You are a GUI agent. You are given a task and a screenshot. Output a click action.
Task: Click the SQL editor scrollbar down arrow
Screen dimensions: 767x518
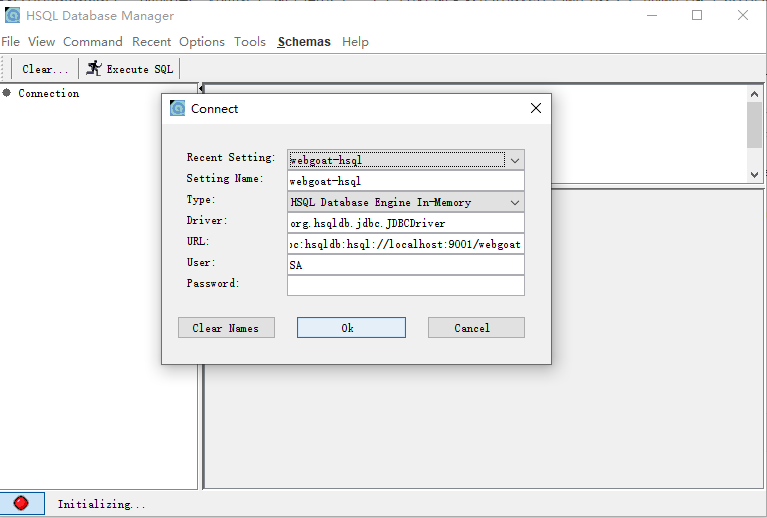pyautogui.click(x=754, y=174)
